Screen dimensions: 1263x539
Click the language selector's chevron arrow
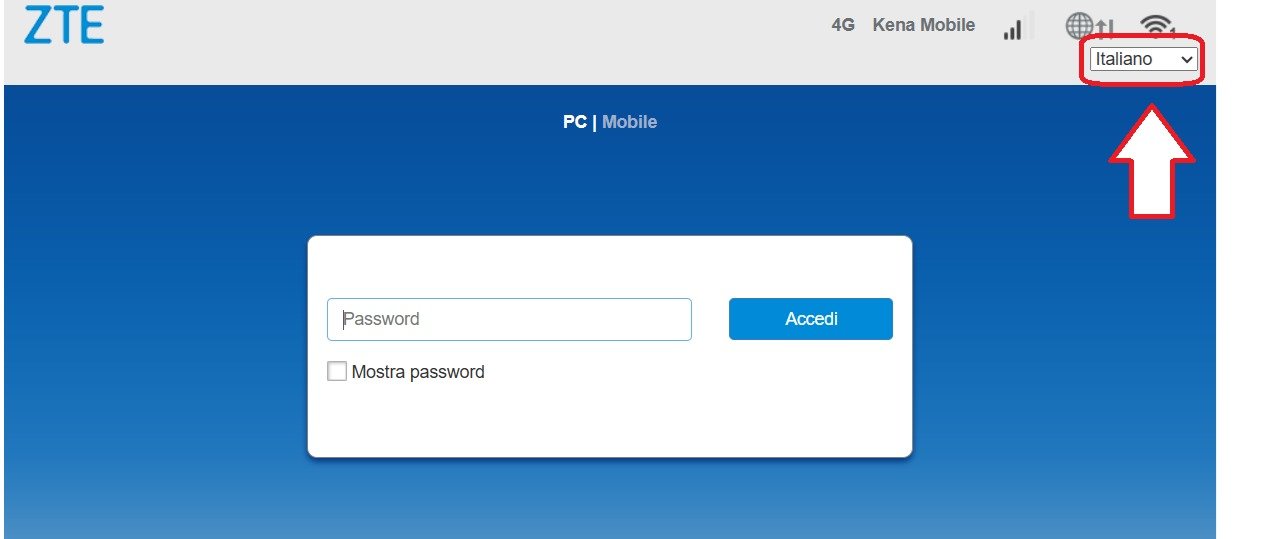1187,60
